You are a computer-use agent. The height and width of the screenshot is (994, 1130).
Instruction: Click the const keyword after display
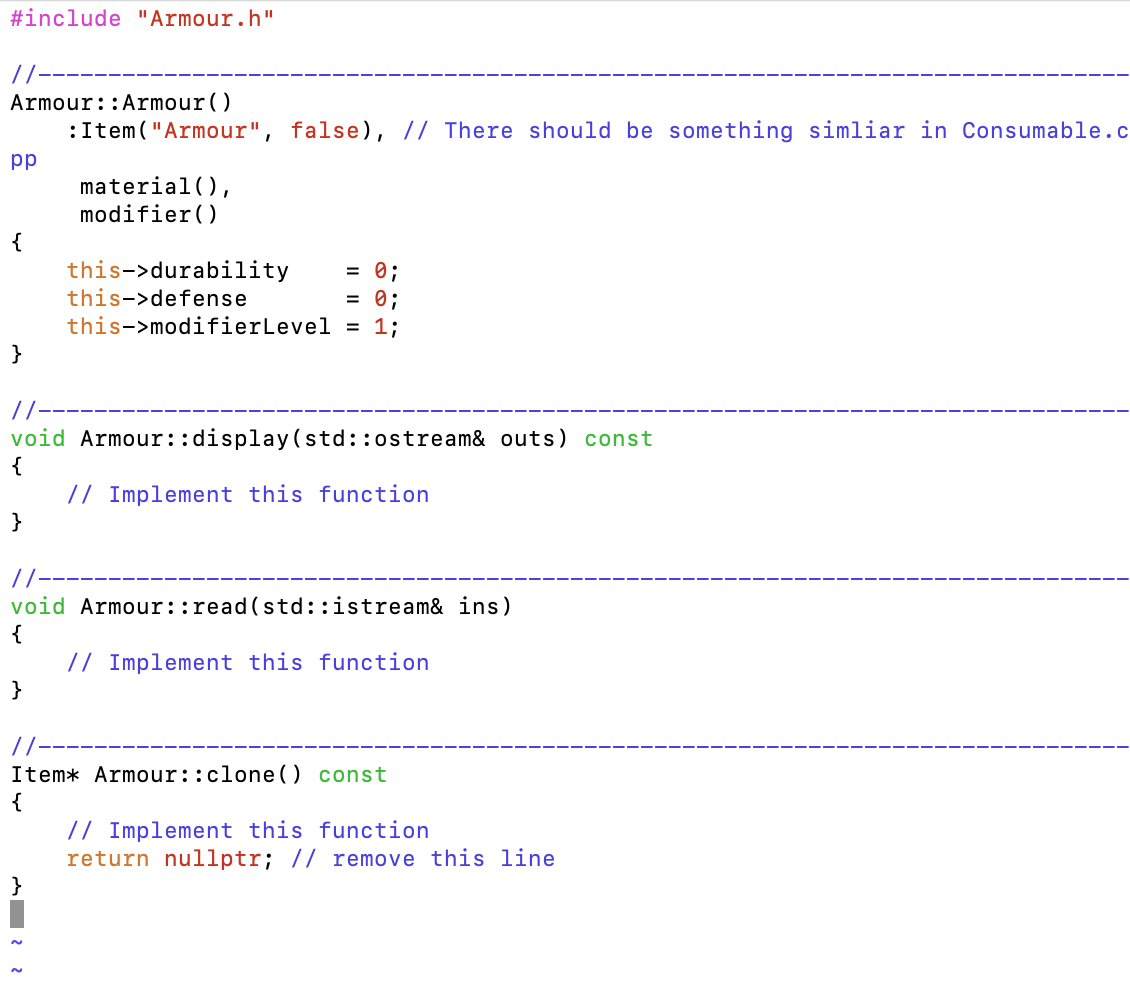tap(618, 438)
